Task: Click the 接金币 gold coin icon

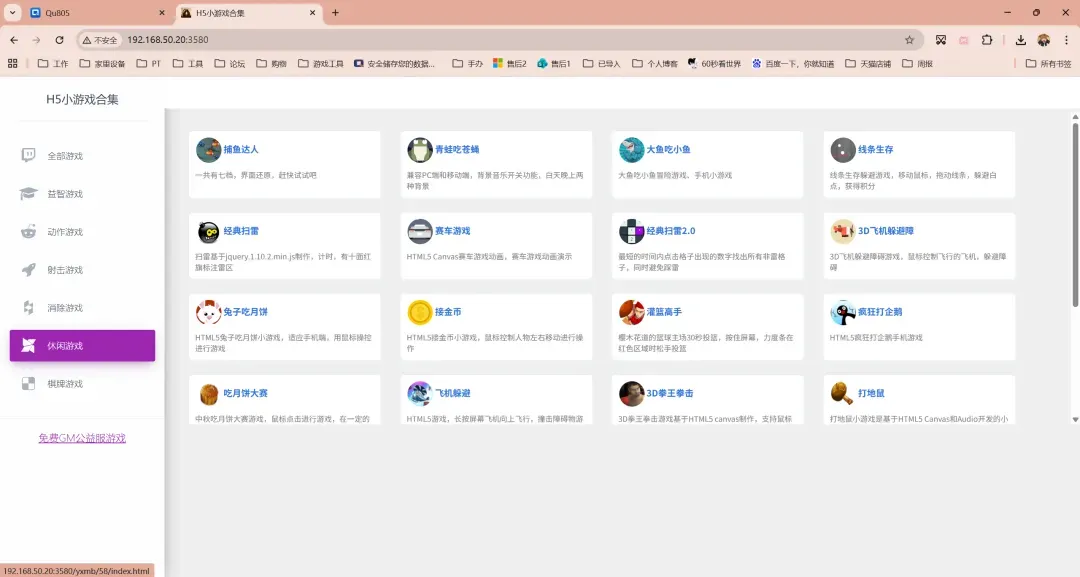Action: (420, 313)
